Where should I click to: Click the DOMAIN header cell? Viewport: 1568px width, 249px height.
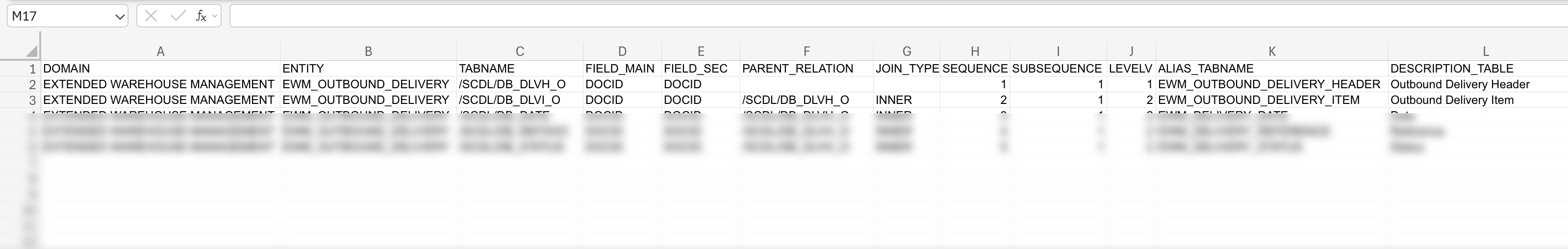160,68
